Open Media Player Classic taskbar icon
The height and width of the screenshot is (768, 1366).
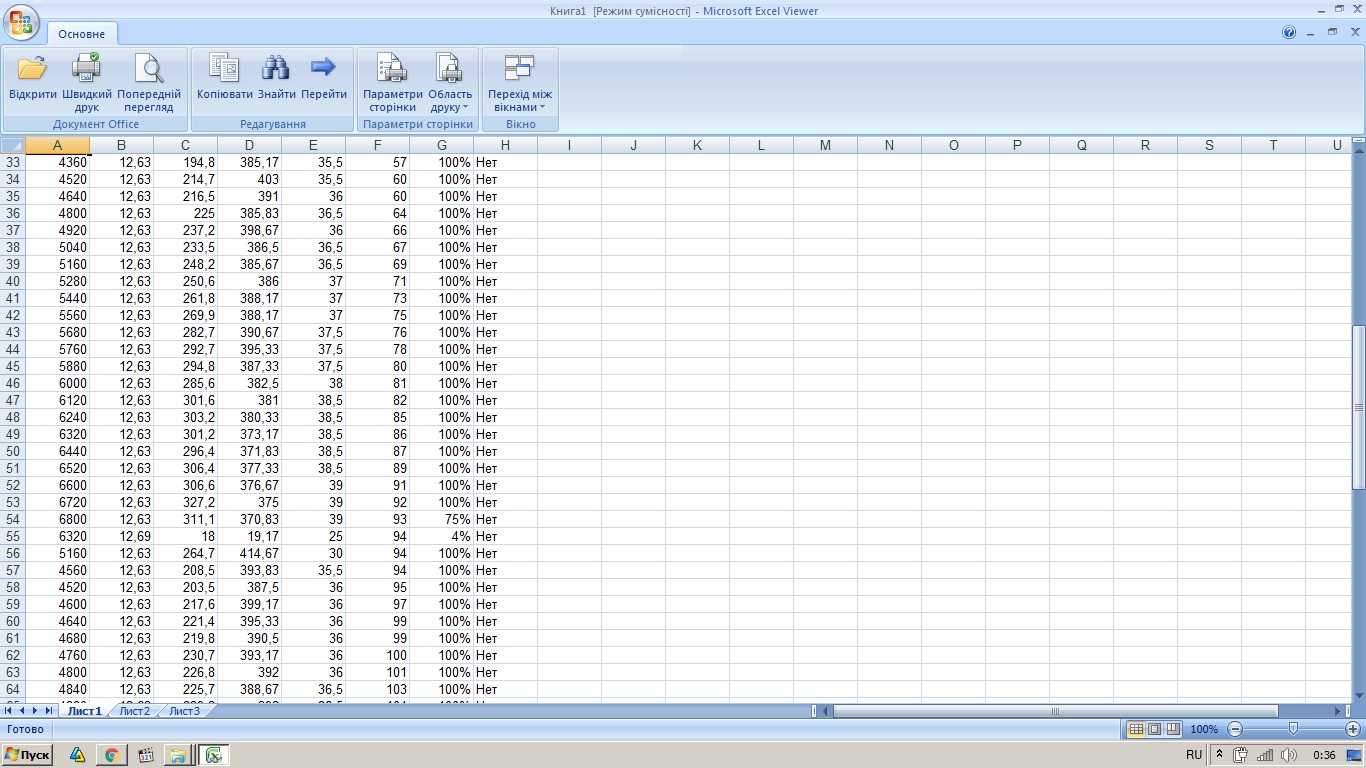146,755
